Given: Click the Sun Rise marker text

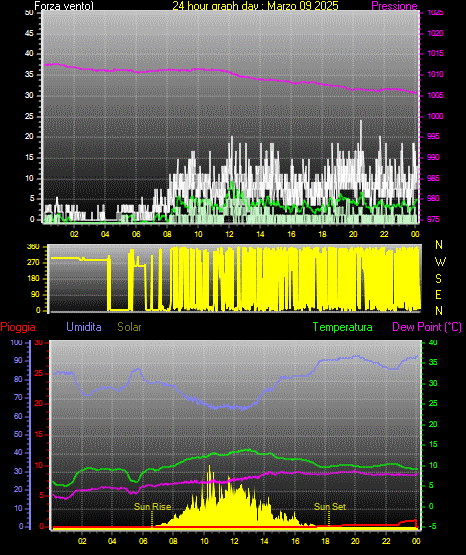Looking at the screenshot, I should click(153, 507).
